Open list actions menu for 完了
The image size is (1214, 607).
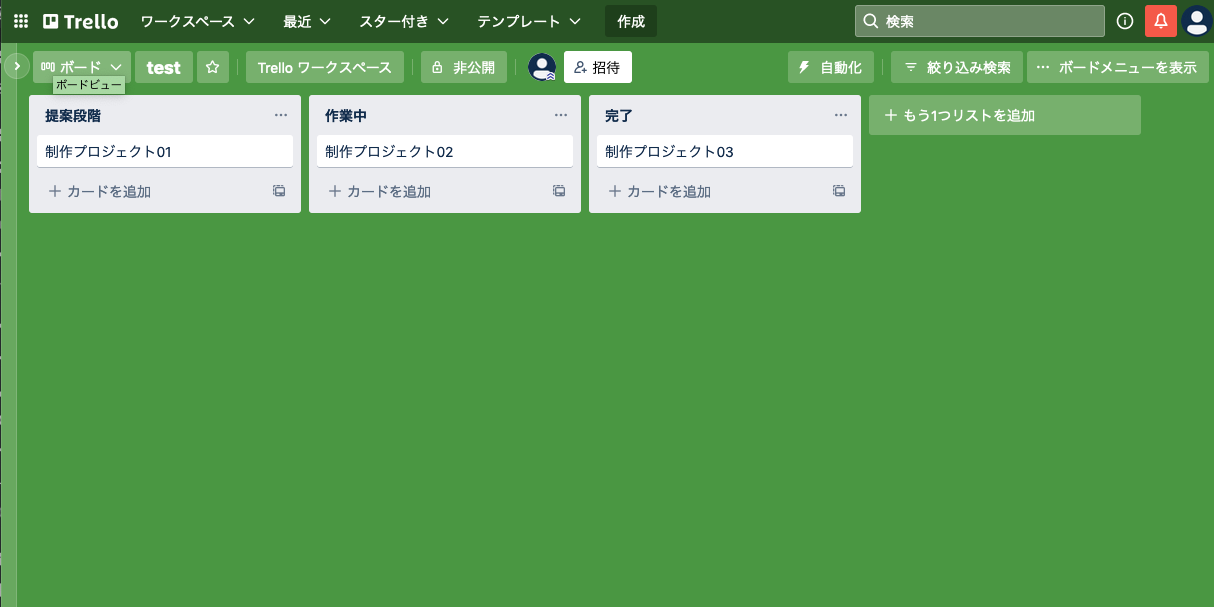click(x=841, y=115)
